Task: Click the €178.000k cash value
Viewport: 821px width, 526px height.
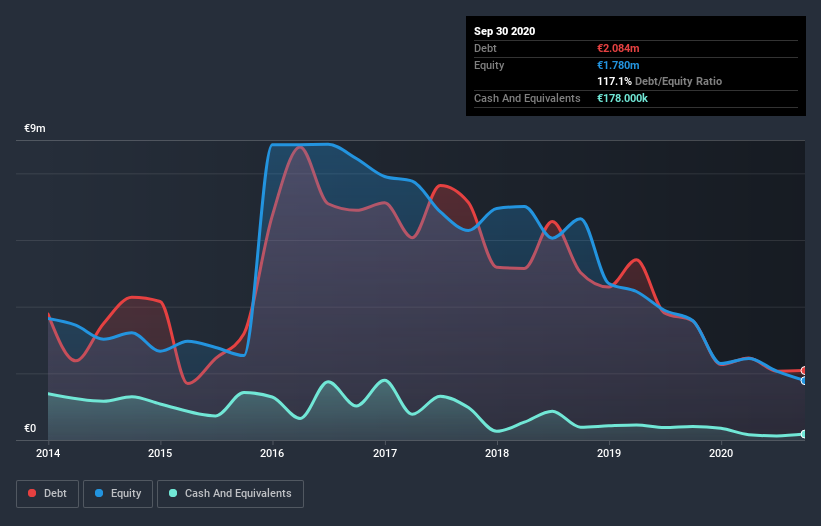Action: [x=623, y=98]
